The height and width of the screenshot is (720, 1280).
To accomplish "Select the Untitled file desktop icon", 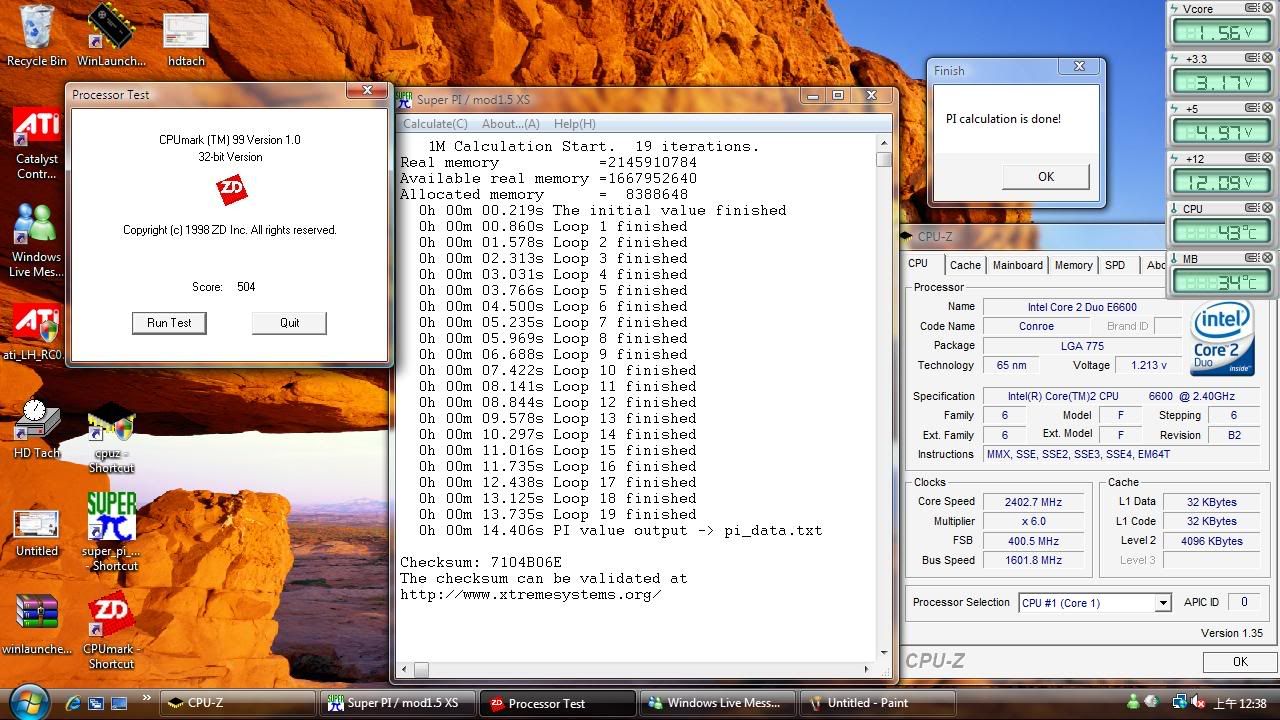I will point(37,533).
